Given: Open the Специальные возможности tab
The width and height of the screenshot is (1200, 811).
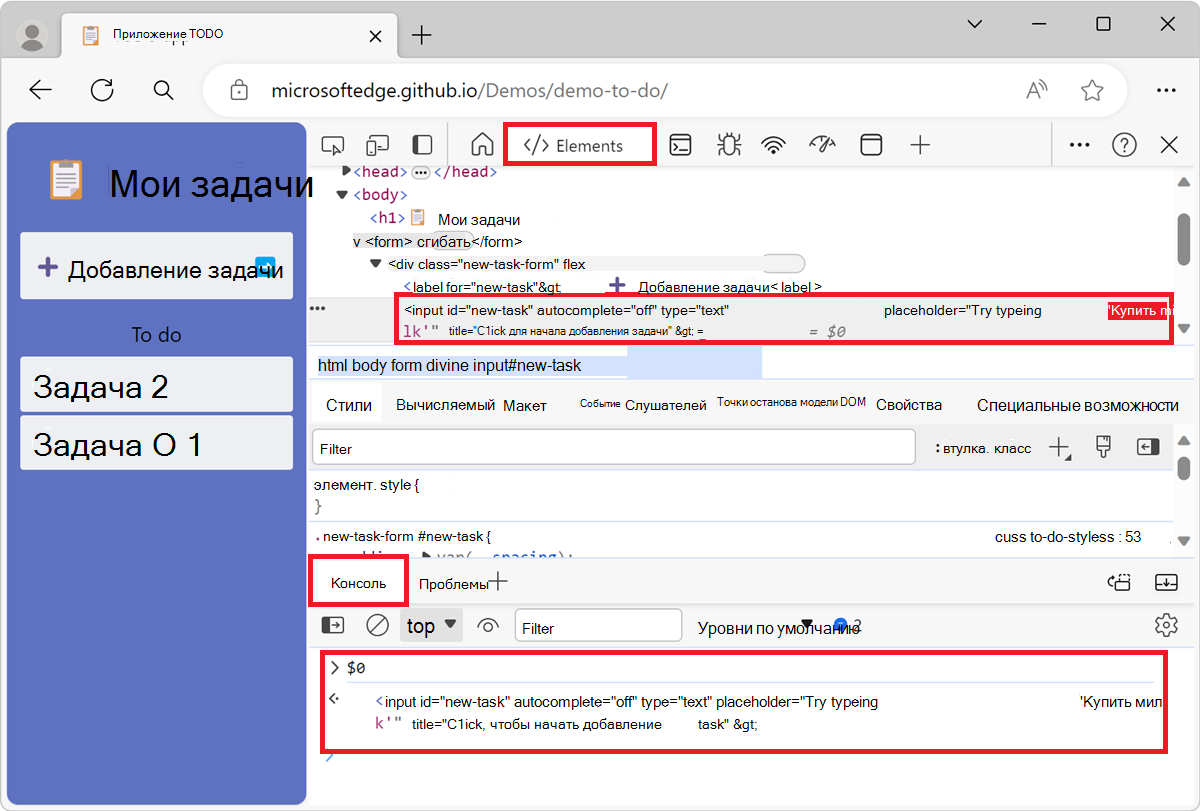Looking at the screenshot, I should (x=1078, y=405).
